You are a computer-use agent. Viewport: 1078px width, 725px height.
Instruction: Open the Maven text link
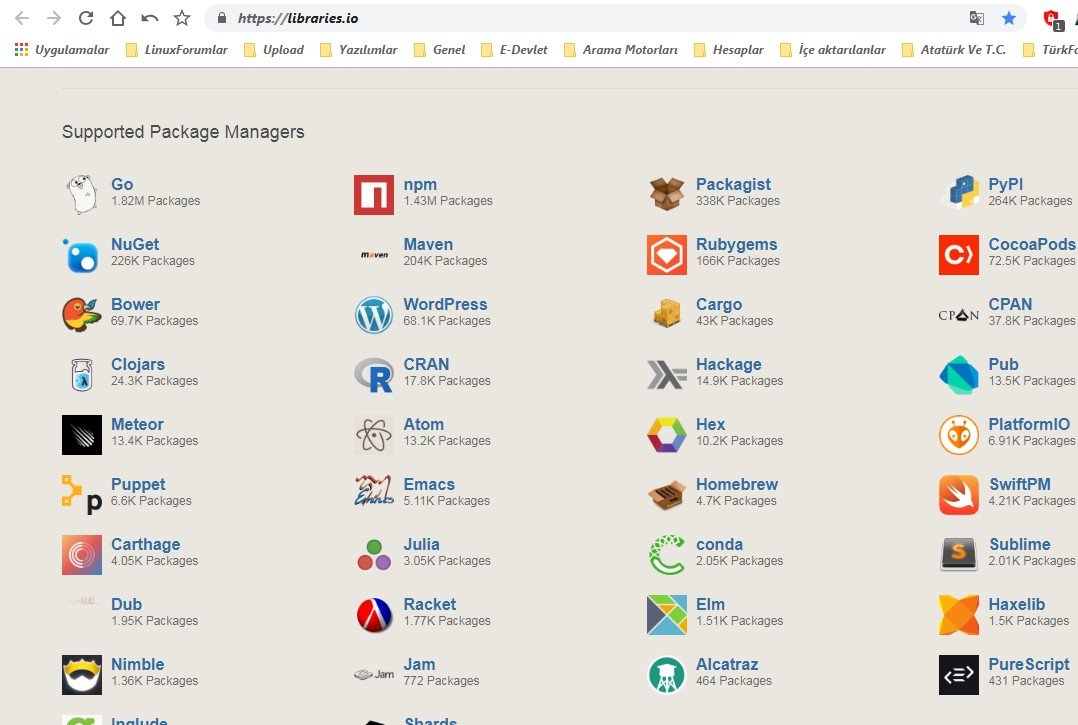pyautogui.click(x=428, y=244)
